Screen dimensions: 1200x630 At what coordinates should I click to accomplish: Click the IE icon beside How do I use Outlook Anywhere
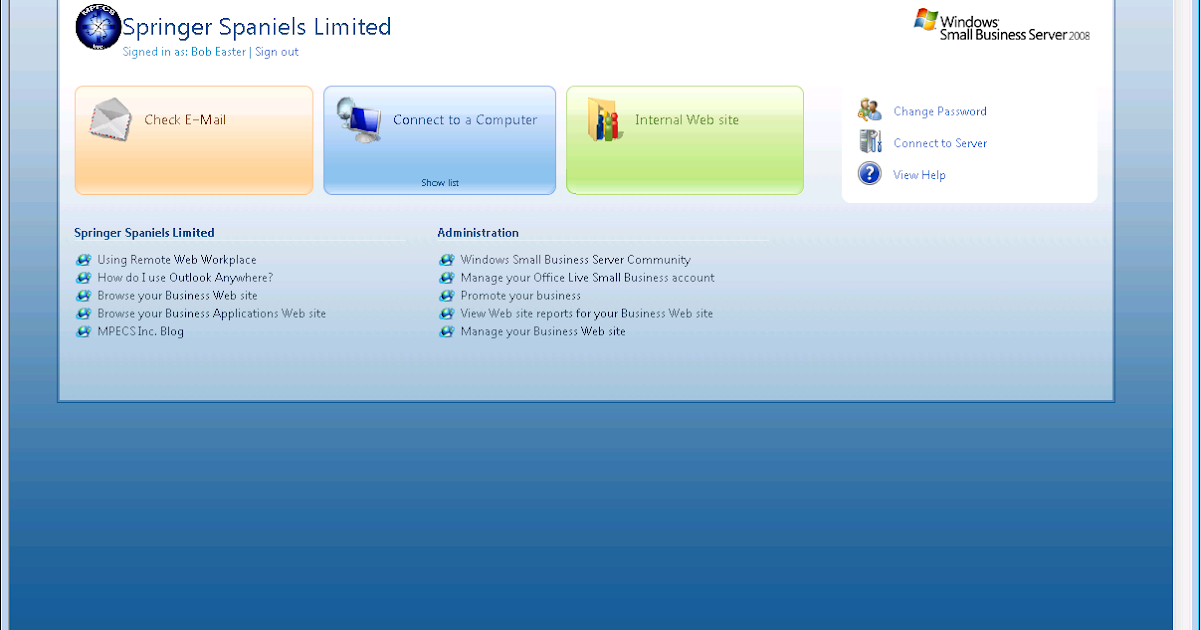[83, 278]
